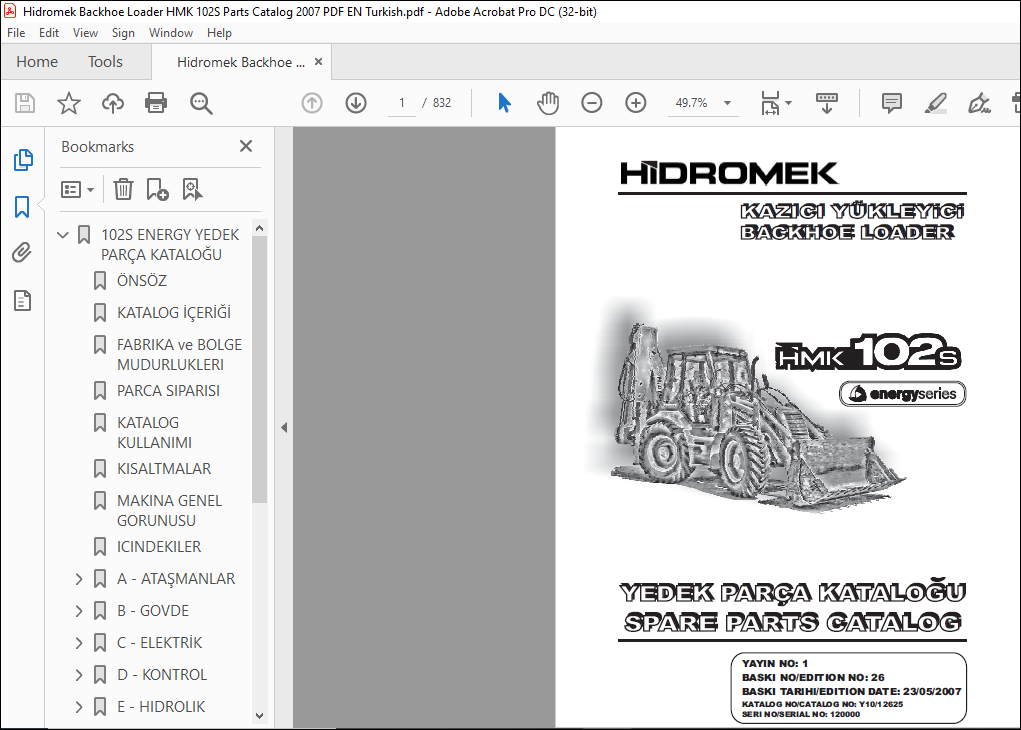Expand the E - HIDROLIK bookmark
Viewport: 1021px width, 730px height.
(x=79, y=707)
